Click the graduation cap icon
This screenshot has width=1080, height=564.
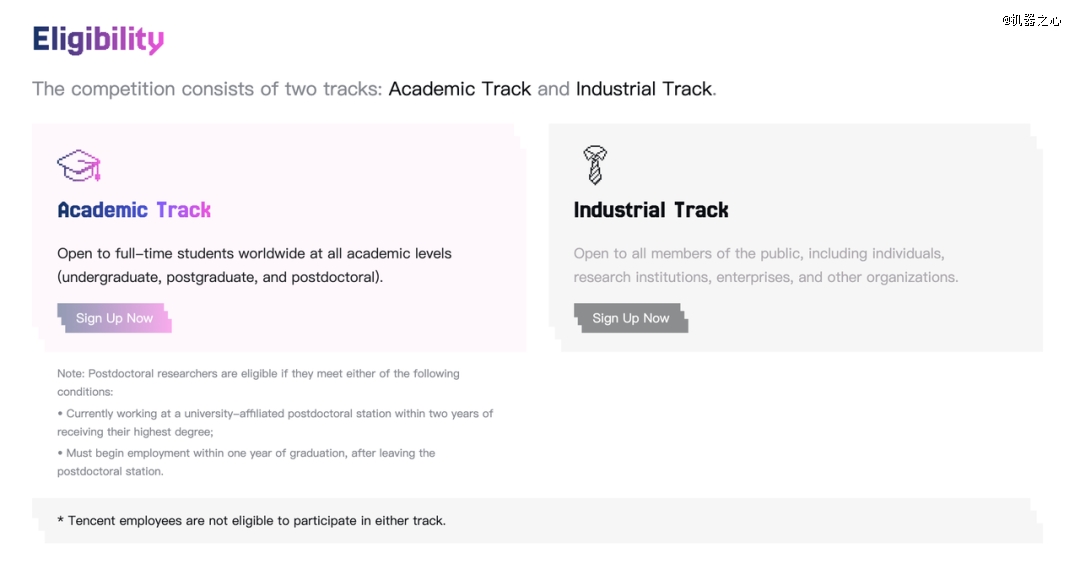coord(79,165)
